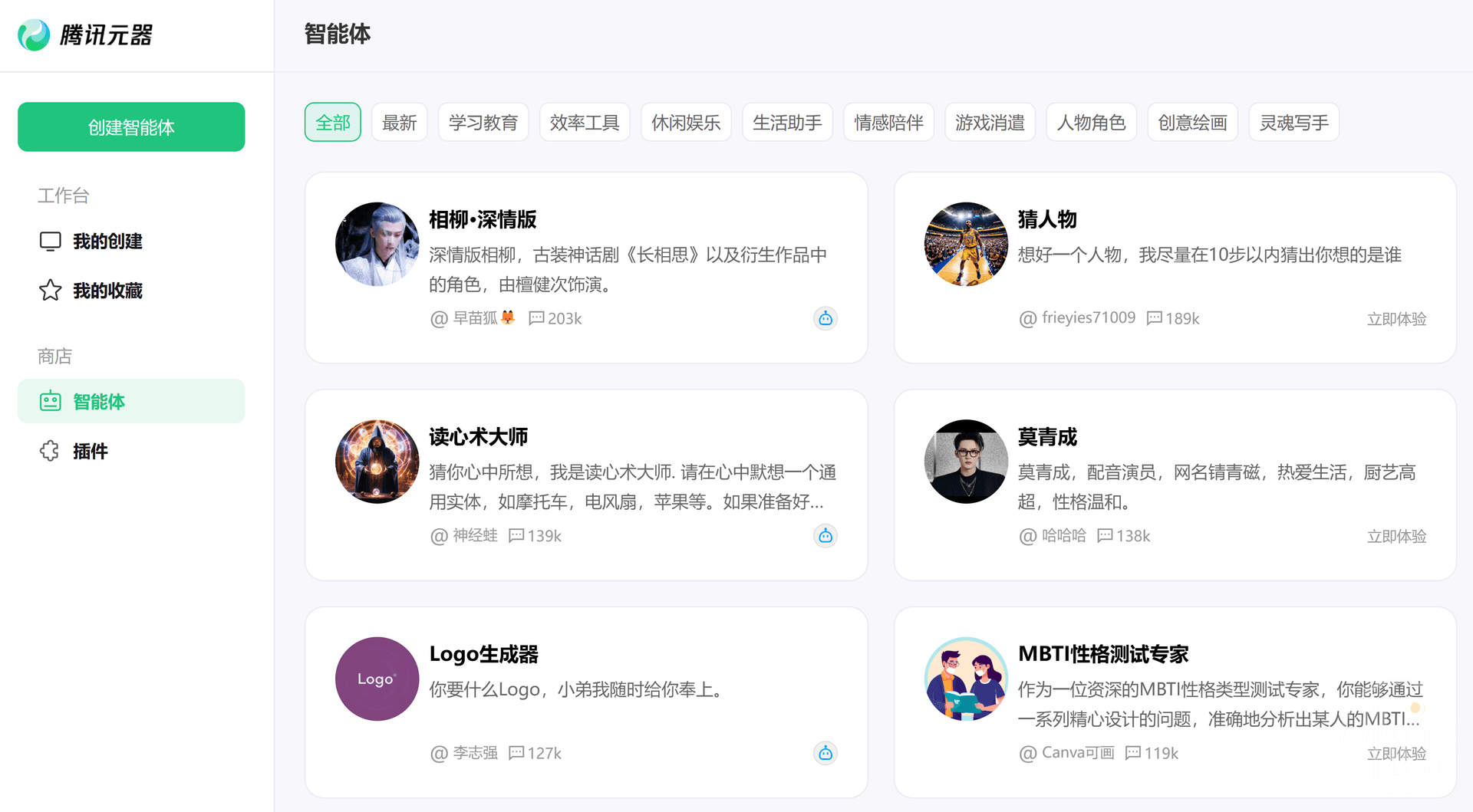Click the 创建智能体 button
Viewport: 1473px width, 812px height.
[x=131, y=127]
